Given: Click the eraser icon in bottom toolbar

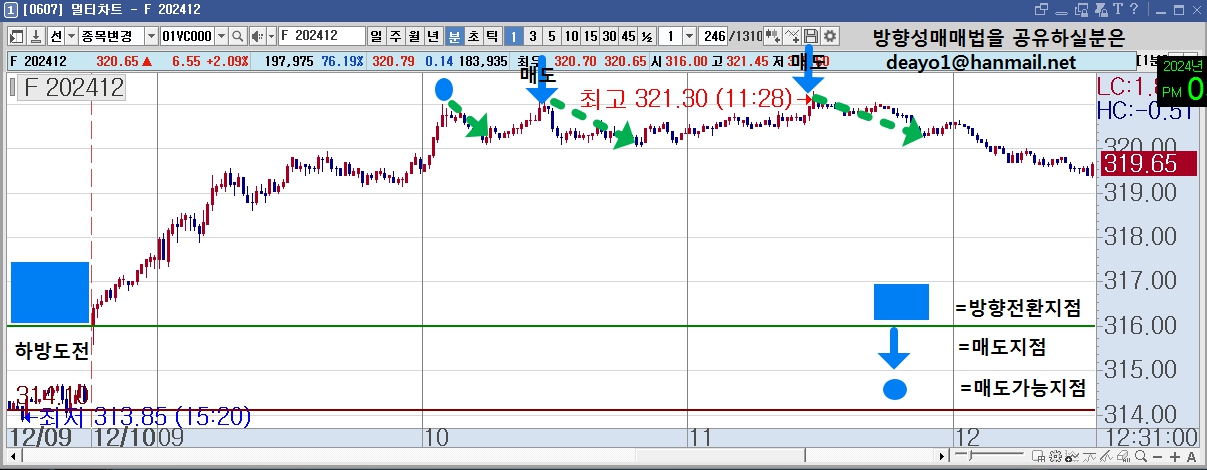Looking at the screenshot, I should click(1123, 457).
